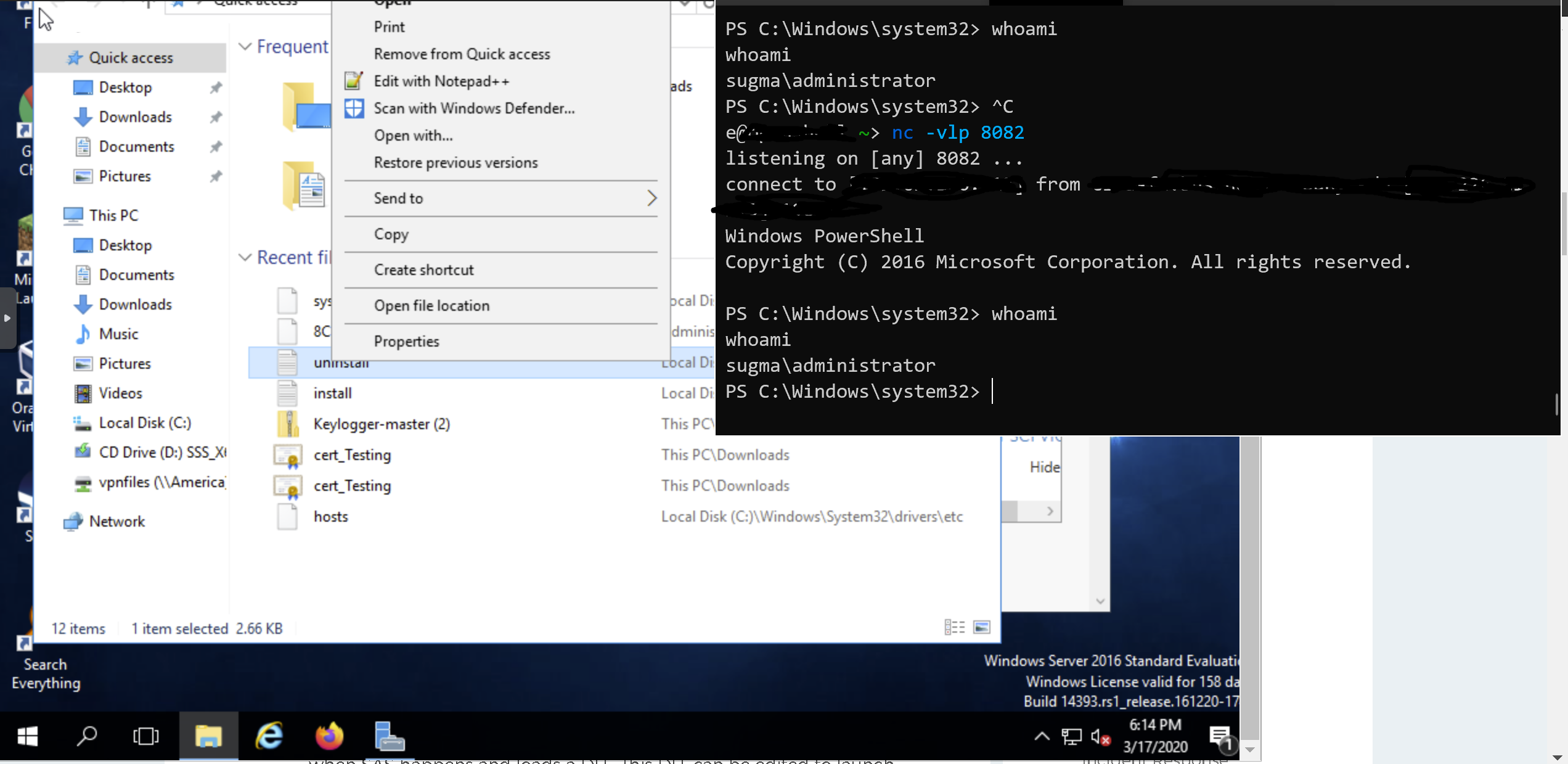Screen dimensions: 1568x764
Task: Select Restore previous versions menu item
Action: pyautogui.click(x=456, y=162)
